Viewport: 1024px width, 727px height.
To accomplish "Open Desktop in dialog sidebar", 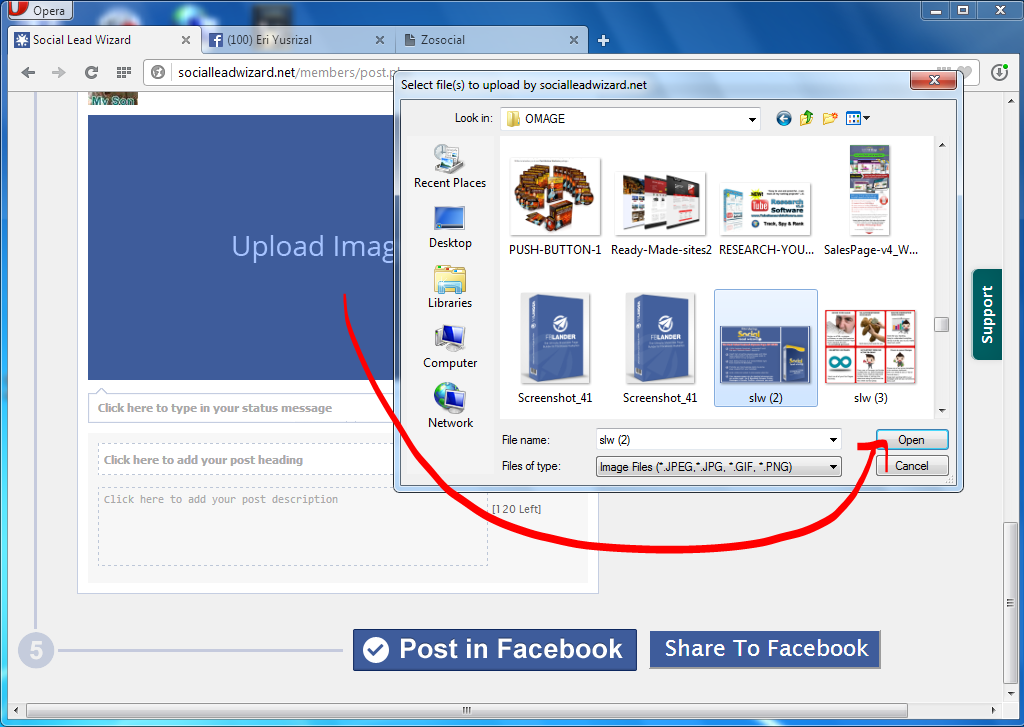I will coord(450,227).
